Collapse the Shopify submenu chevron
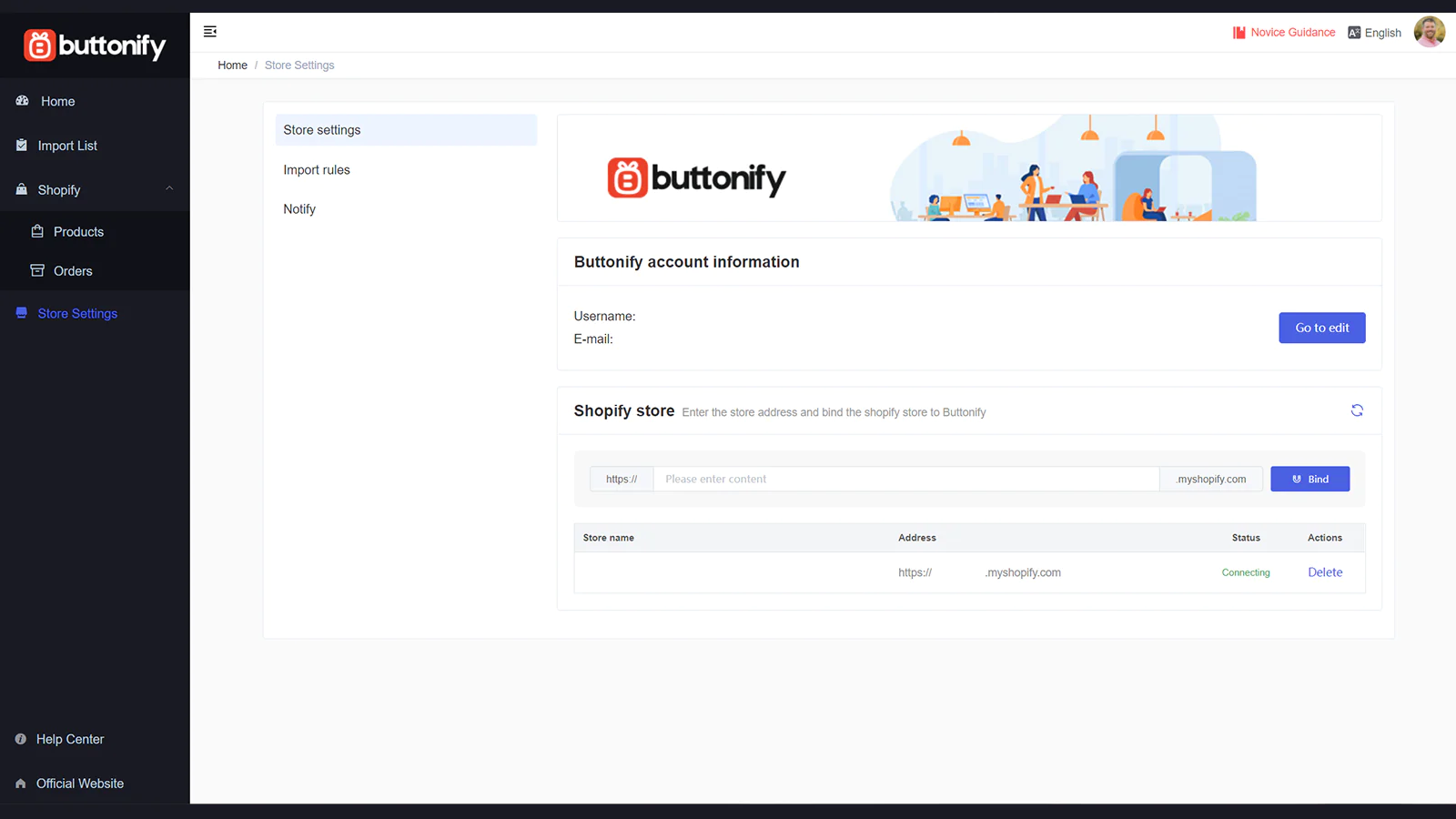The image size is (1456, 819). coord(169,188)
